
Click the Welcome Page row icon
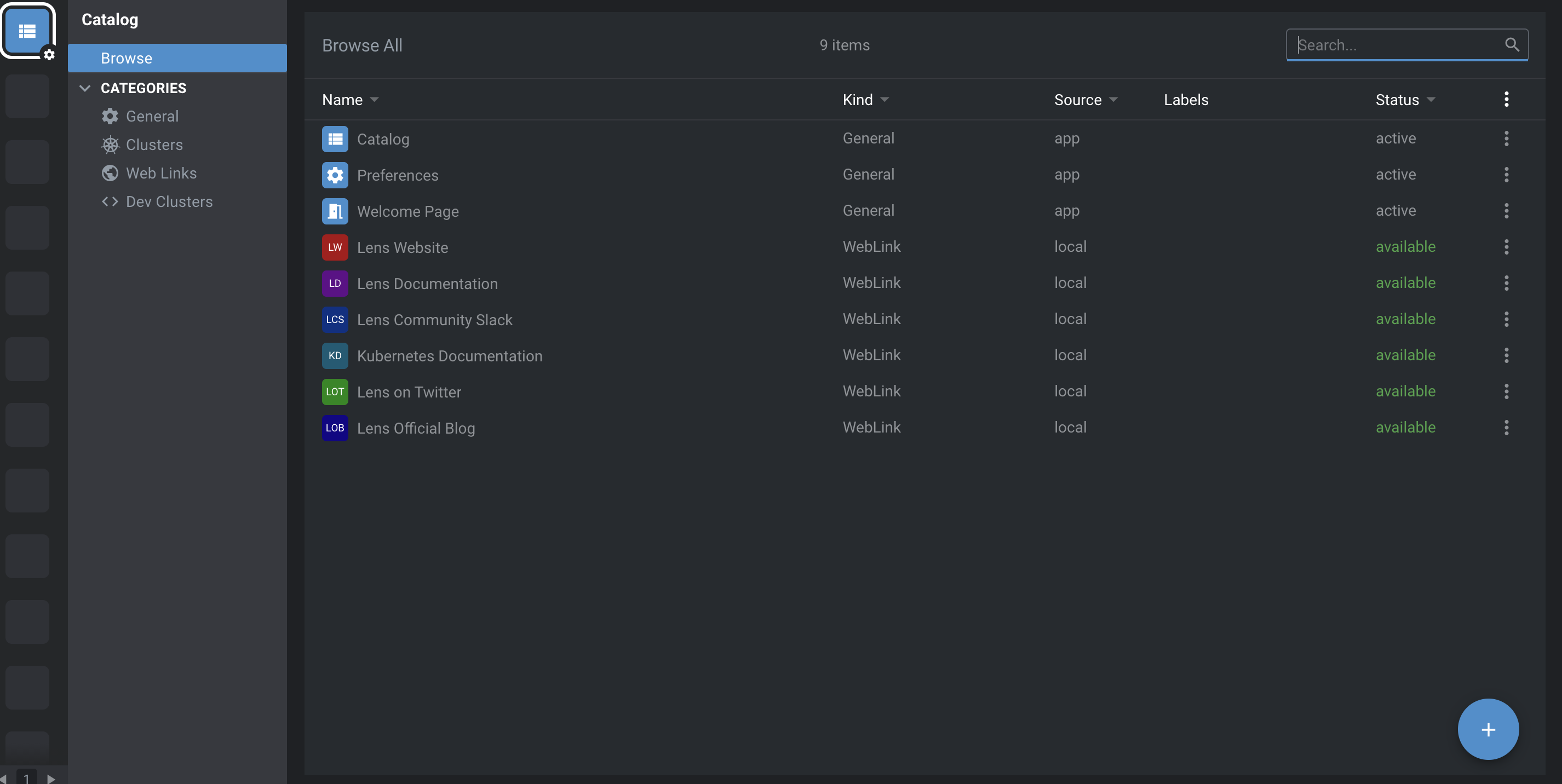click(335, 211)
